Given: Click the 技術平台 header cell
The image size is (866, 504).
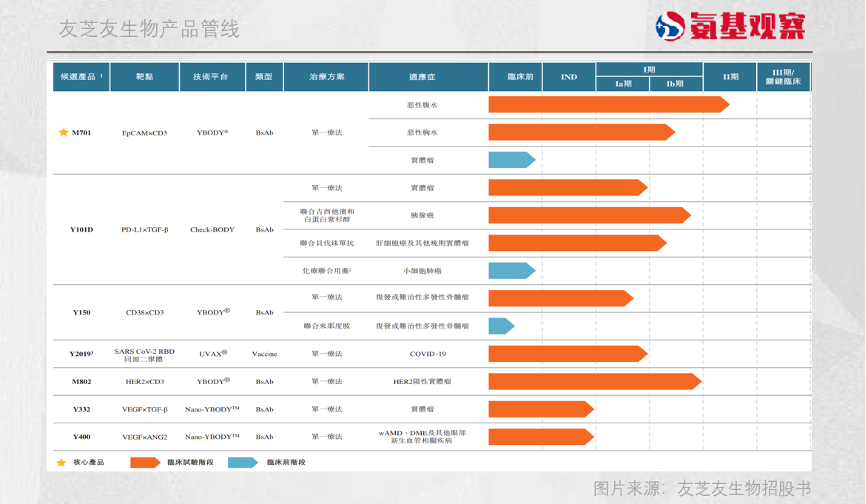Looking at the screenshot, I should (x=211, y=77).
